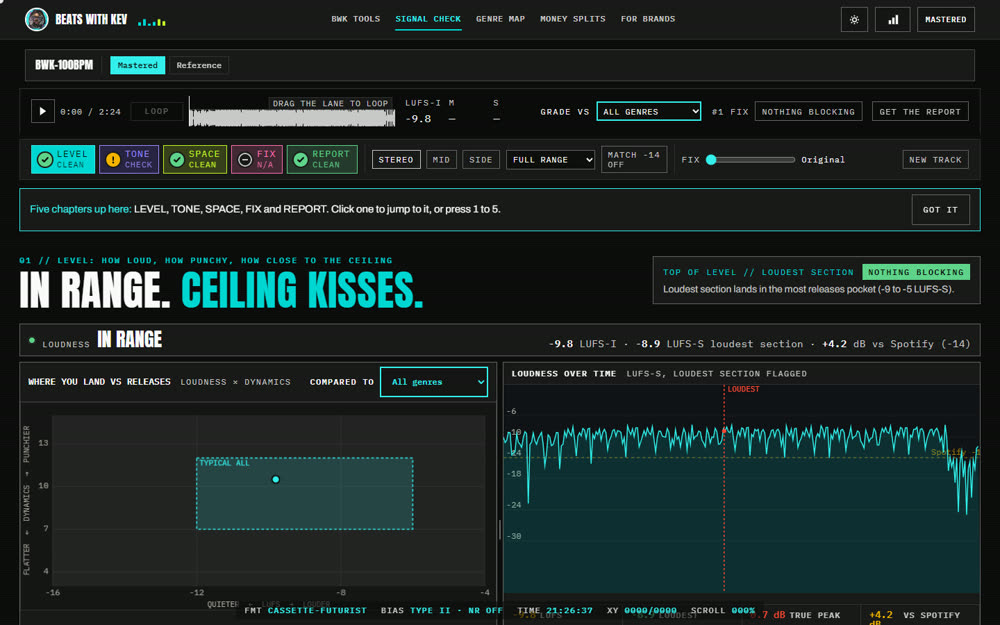
Task: Jump to the TONE Check chapter
Action: pos(129,159)
